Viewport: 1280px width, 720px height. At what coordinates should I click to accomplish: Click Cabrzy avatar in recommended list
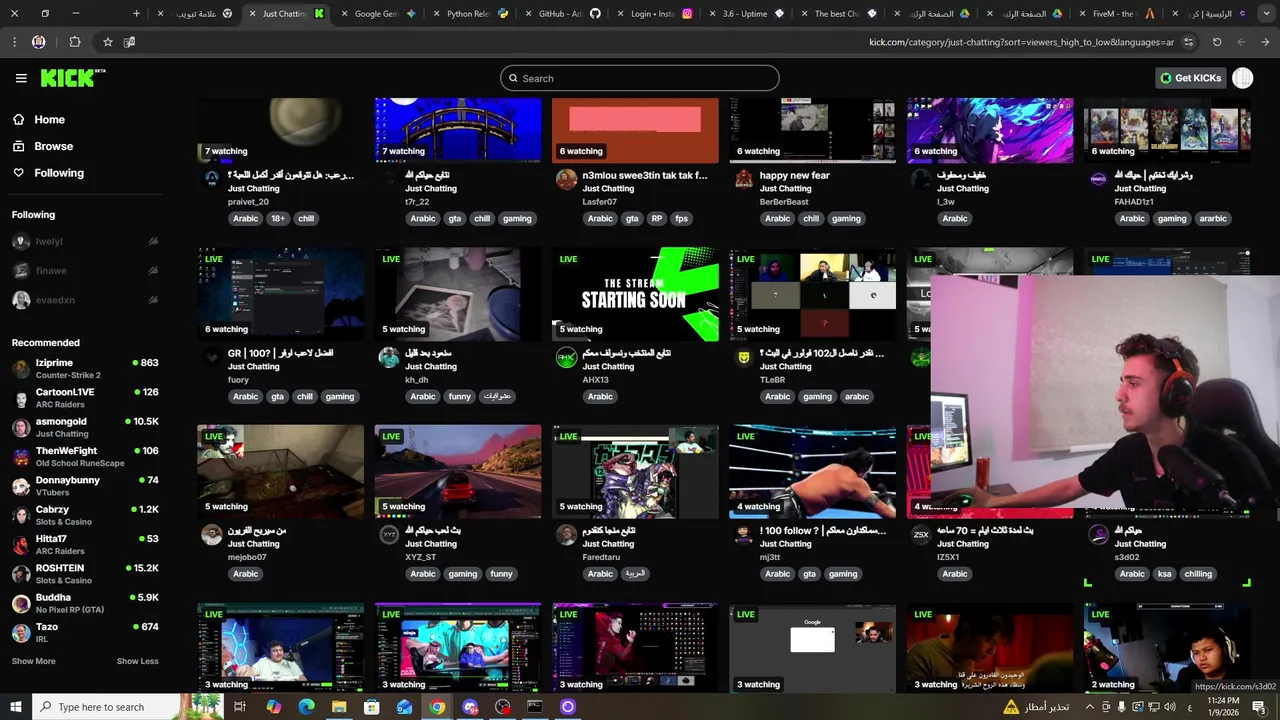click(21, 515)
